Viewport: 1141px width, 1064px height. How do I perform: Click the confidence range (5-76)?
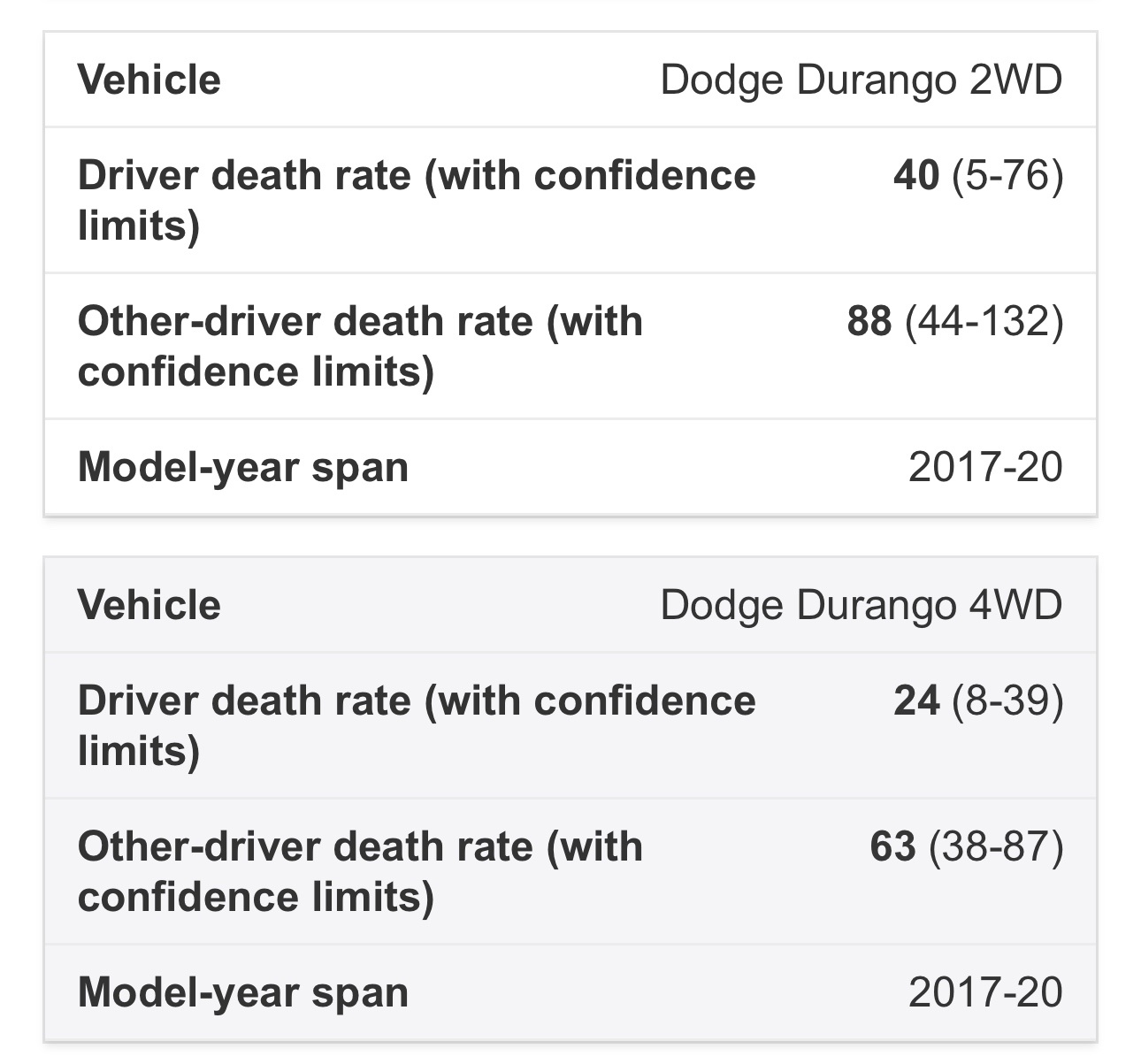point(1007,175)
